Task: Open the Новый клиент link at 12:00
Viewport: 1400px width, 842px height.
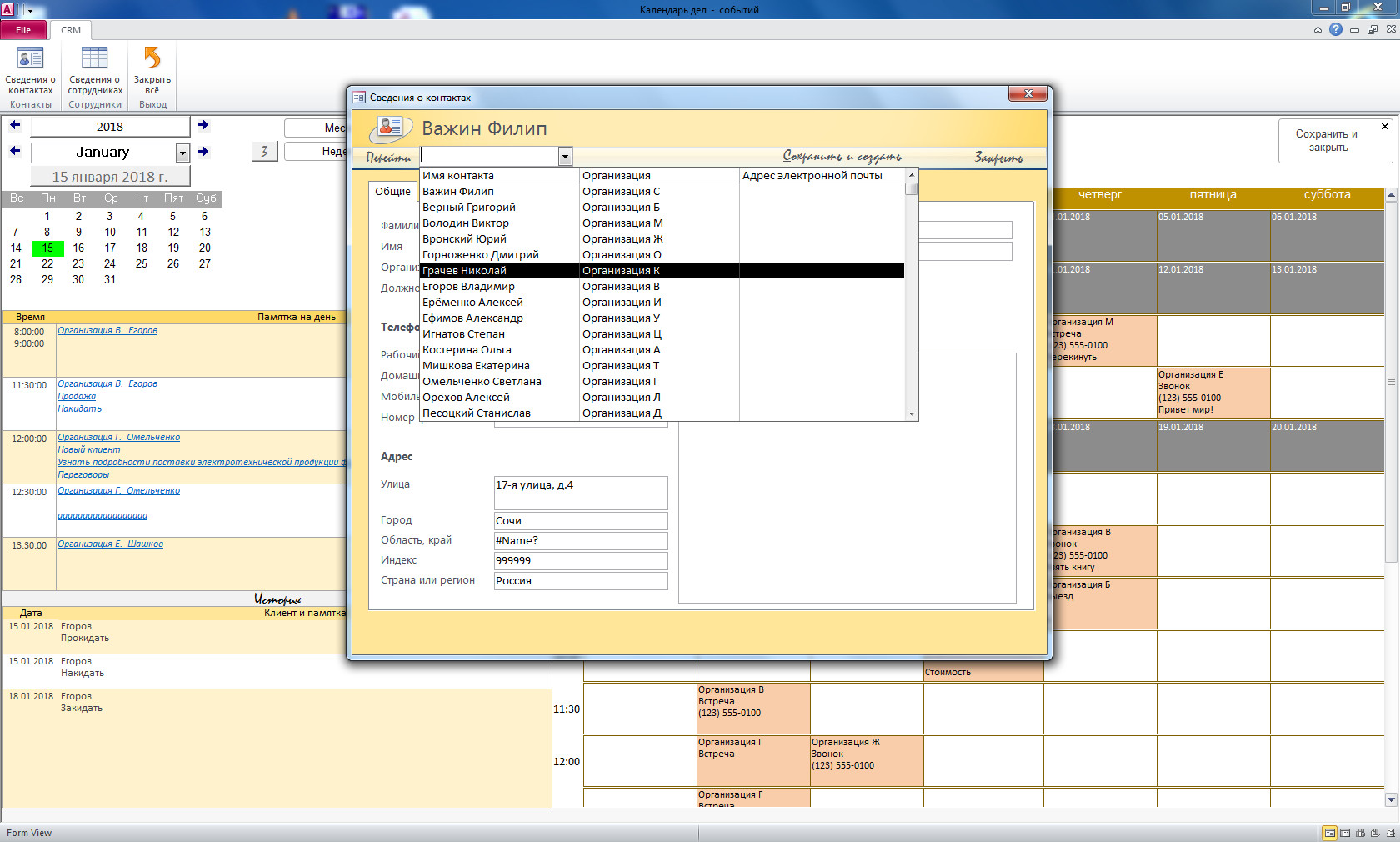Action: [x=89, y=449]
